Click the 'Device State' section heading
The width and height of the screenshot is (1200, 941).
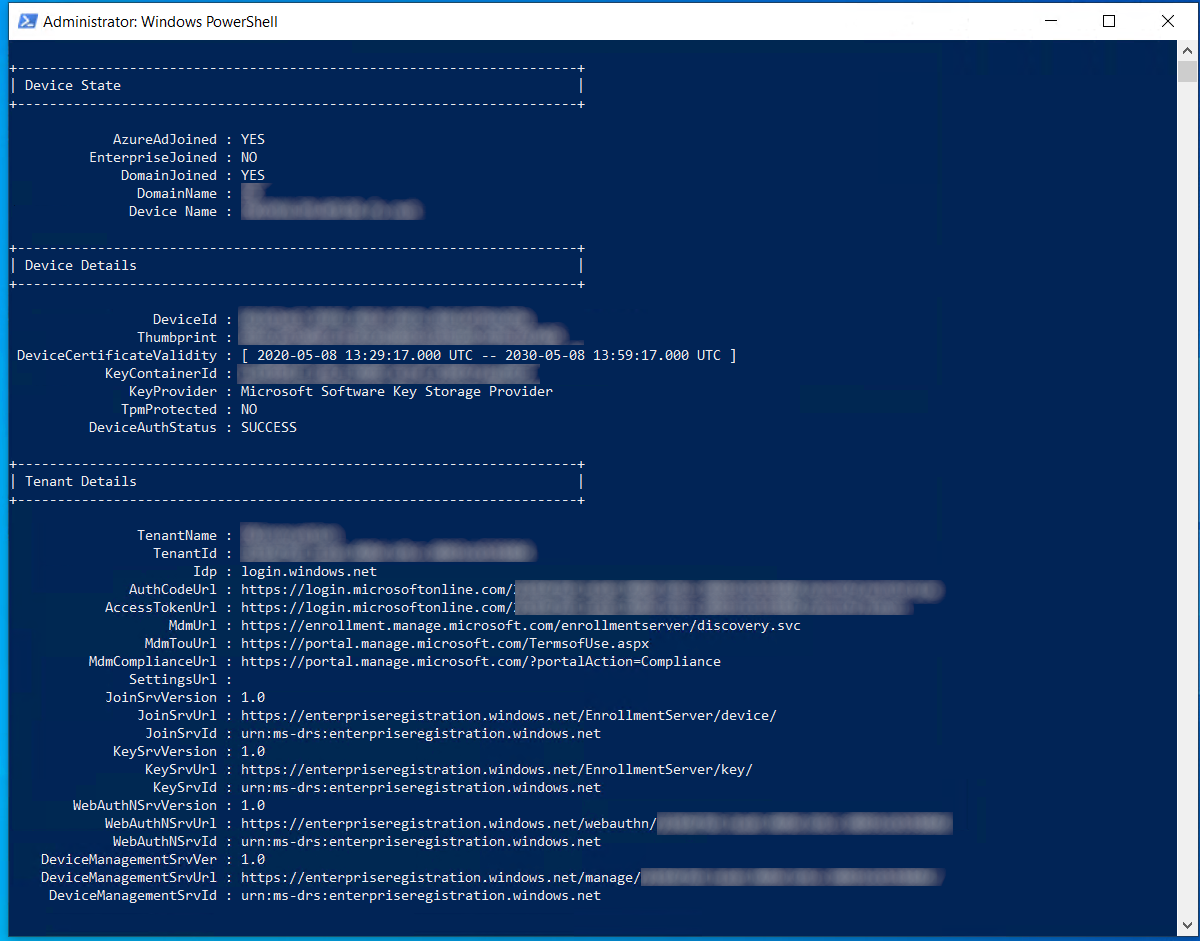(x=72, y=86)
